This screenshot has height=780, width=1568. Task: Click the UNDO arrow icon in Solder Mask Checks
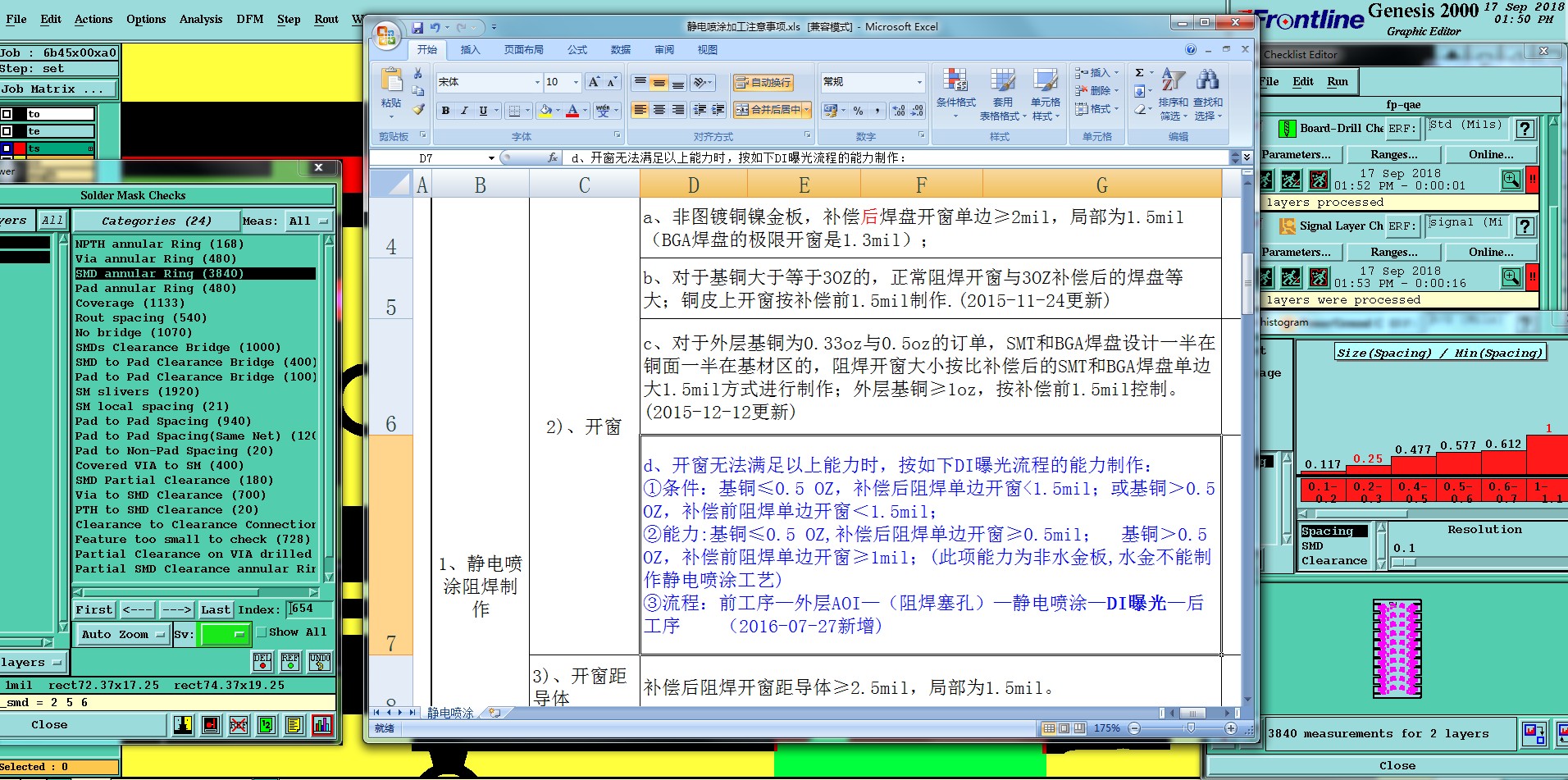click(x=320, y=662)
